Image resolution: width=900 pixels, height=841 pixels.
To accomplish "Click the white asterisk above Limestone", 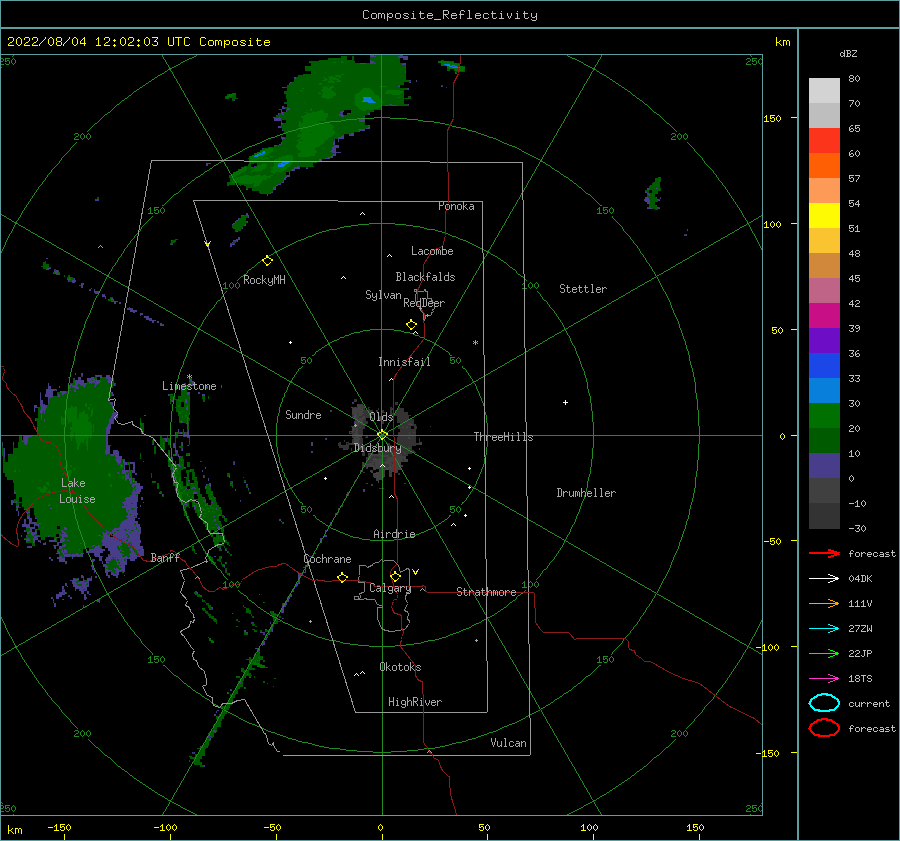I will coord(189,377).
